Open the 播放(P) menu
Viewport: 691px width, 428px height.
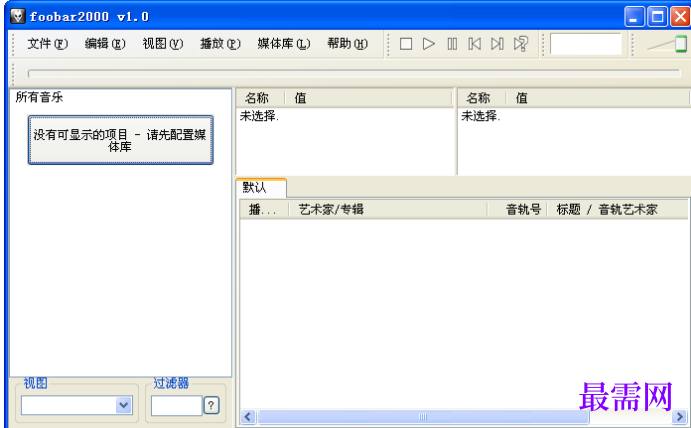(x=220, y=44)
